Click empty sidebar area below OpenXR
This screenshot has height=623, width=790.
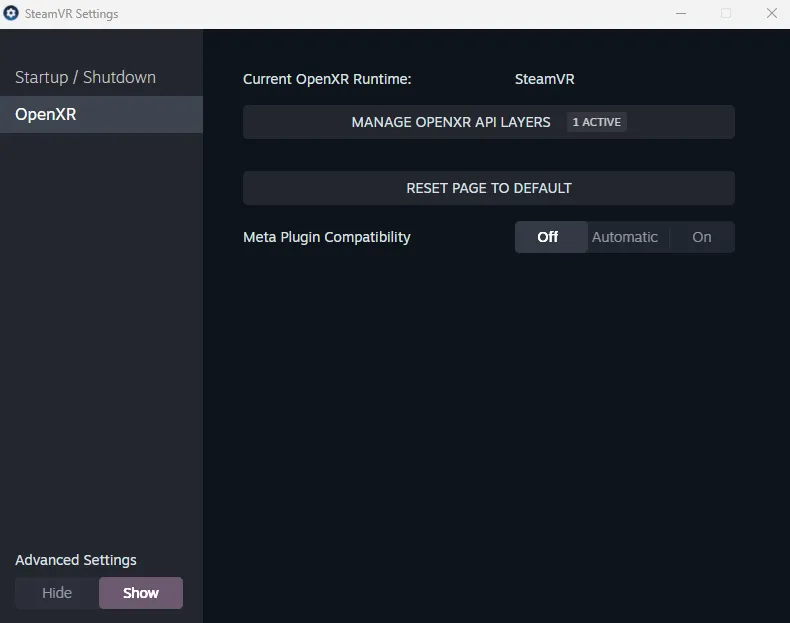(100, 330)
